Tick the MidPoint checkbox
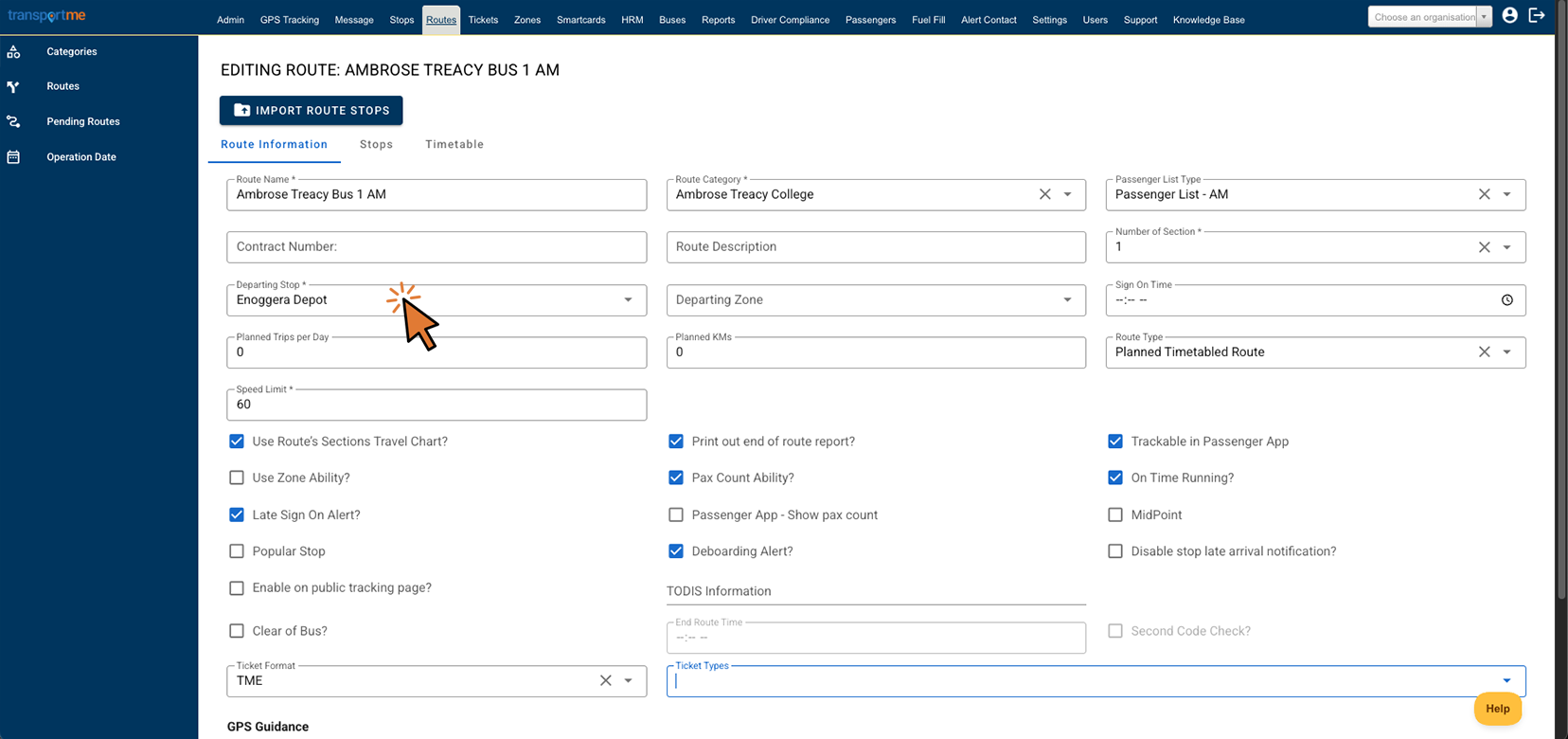Viewport: 1568px width, 739px height. 1115,514
